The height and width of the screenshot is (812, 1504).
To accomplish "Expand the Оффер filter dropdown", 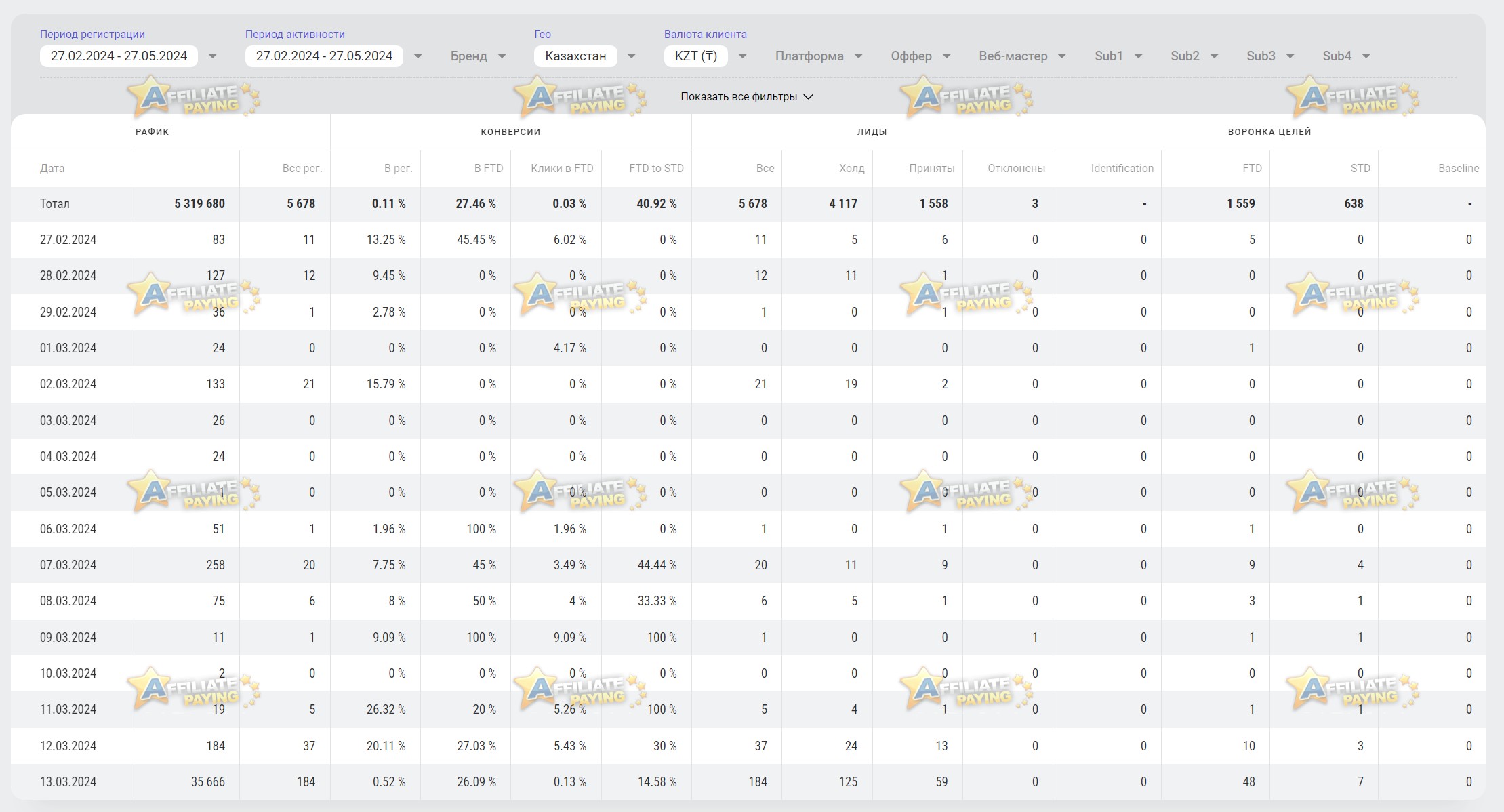I will [x=920, y=56].
